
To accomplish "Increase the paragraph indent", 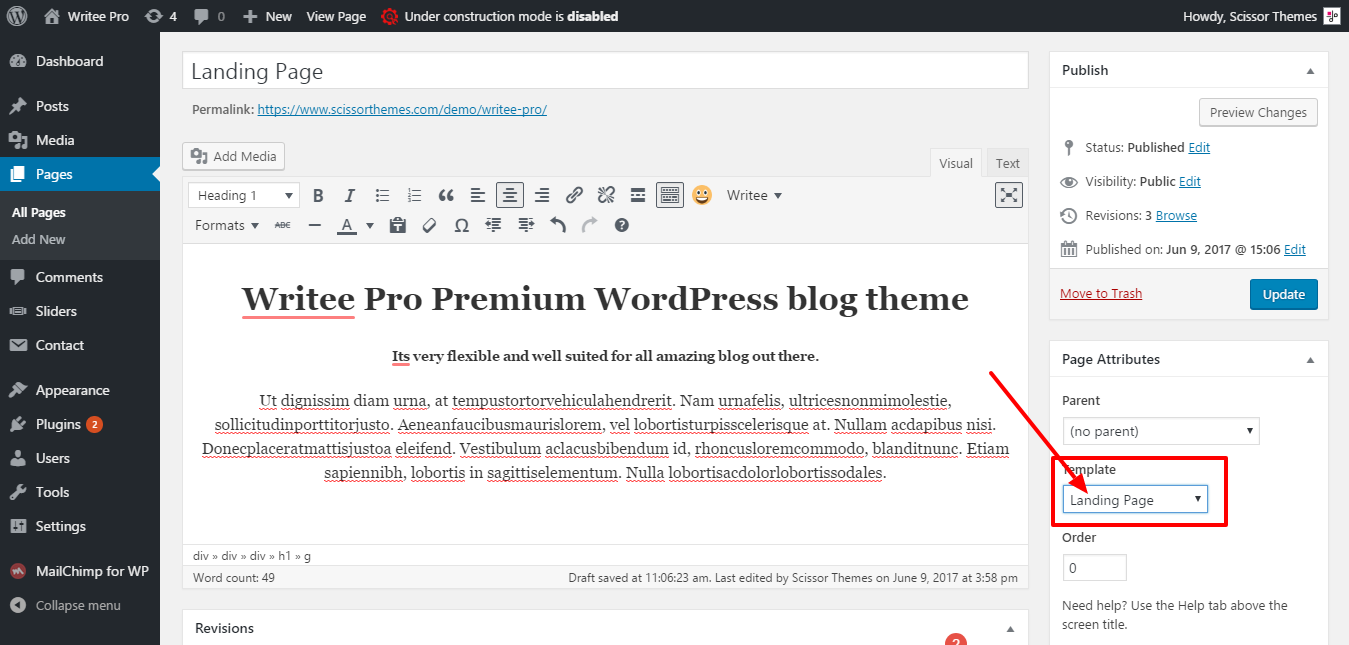I will (526, 225).
